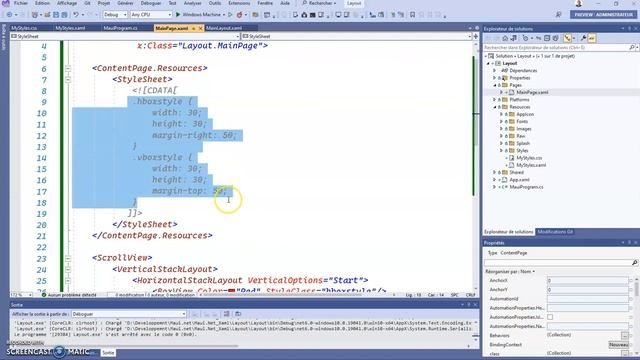Click the Réorganiser par Nom sort link
This screenshot has height=360, width=640.
(x=510, y=271)
